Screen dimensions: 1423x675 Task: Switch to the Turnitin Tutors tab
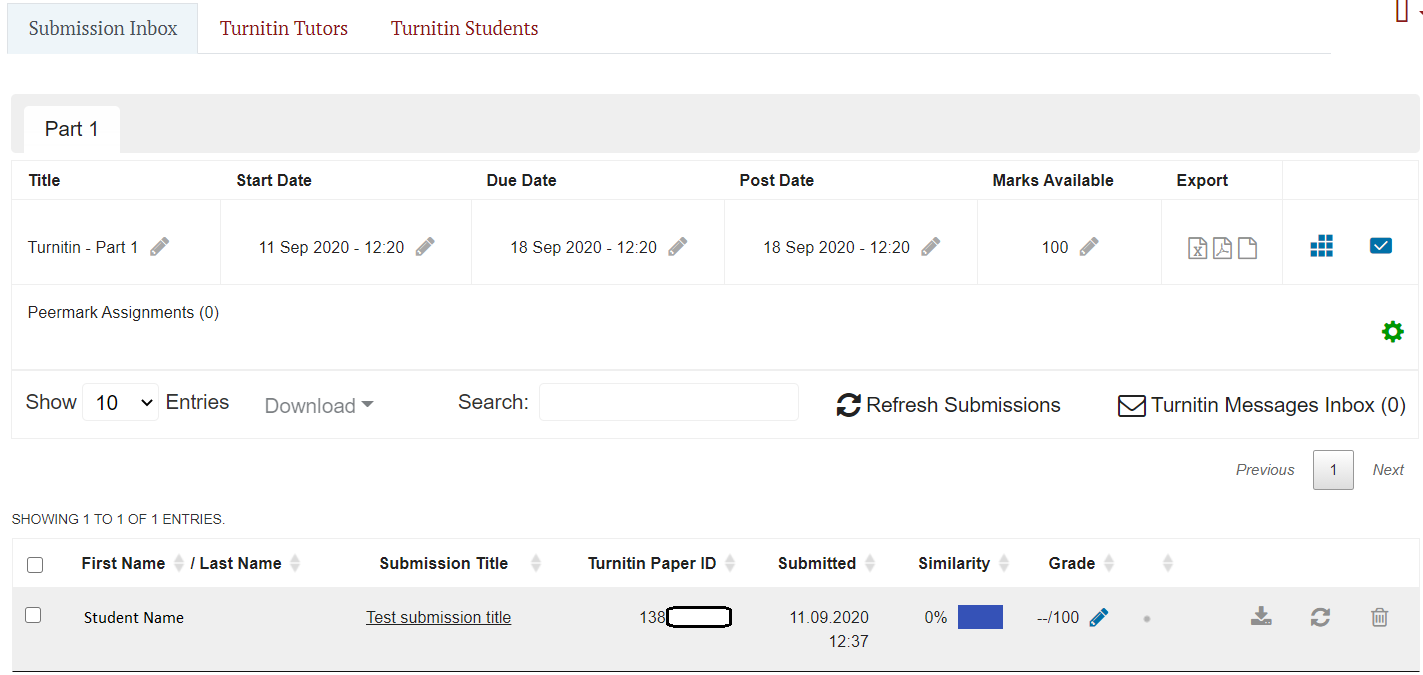click(x=284, y=28)
